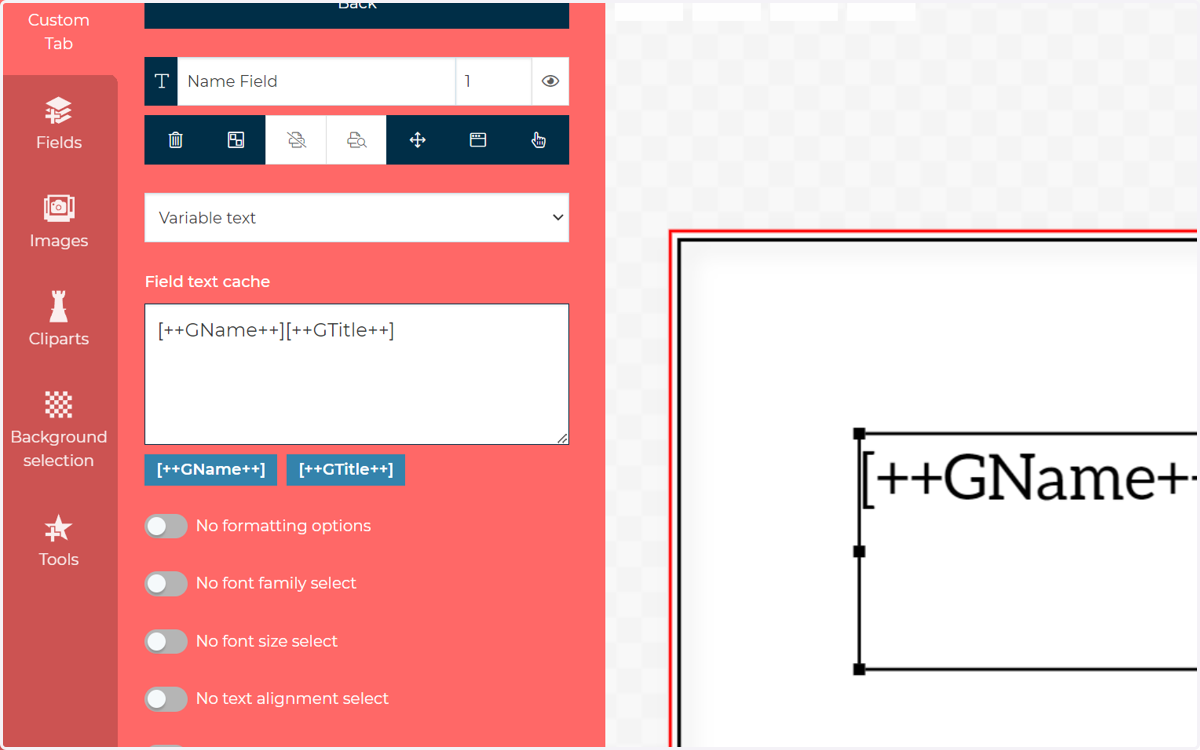Image resolution: width=1200 pixels, height=750 pixels.
Task: Toggle field visibility eye icon
Action: click(550, 81)
